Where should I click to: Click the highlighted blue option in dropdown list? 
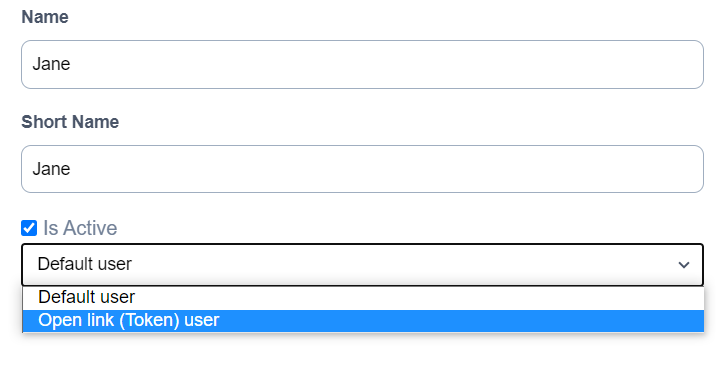coord(363,320)
